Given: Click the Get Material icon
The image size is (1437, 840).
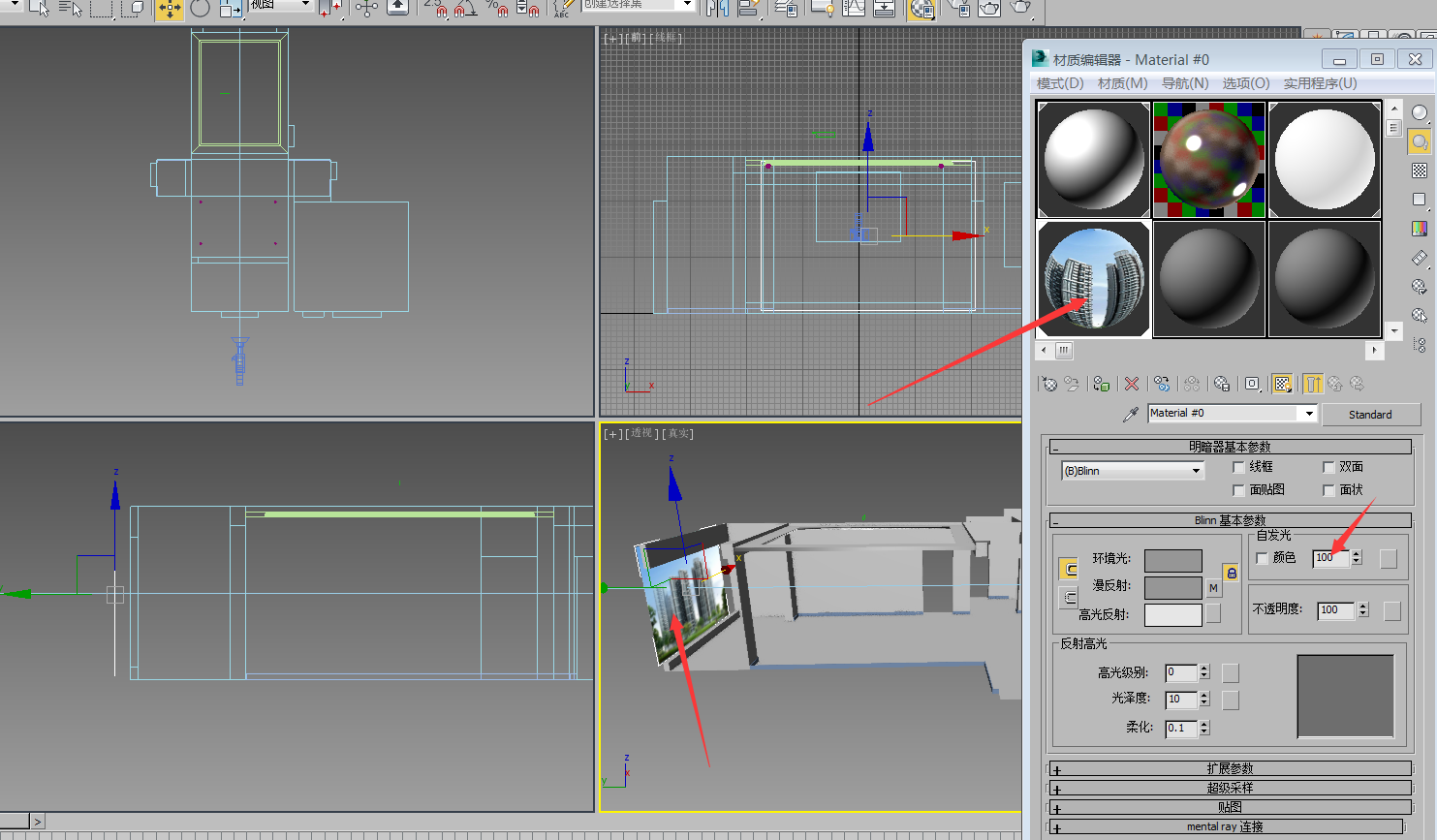Looking at the screenshot, I should pyautogui.click(x=1049, y=385).
